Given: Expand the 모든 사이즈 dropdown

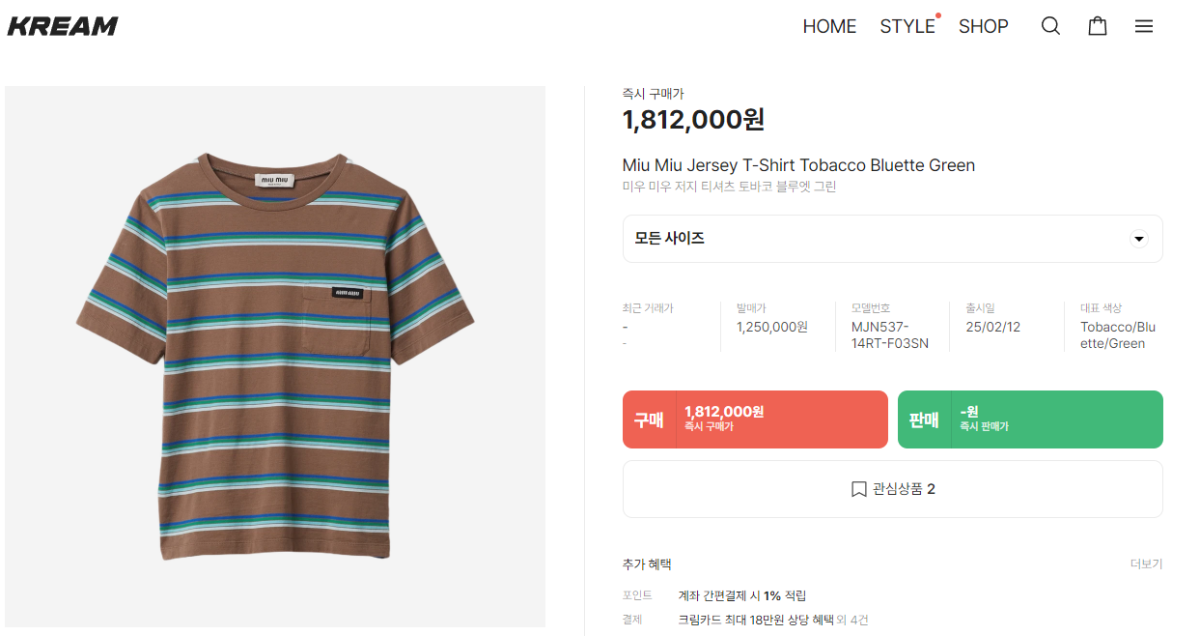Looking at the screenshot, I should coord(892,239).
